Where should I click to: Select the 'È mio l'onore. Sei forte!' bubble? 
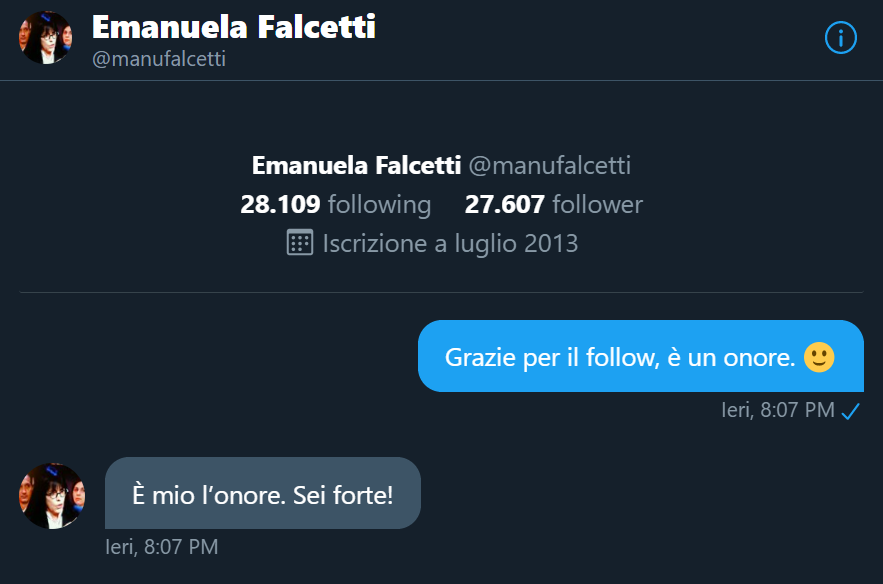[263, 493]
